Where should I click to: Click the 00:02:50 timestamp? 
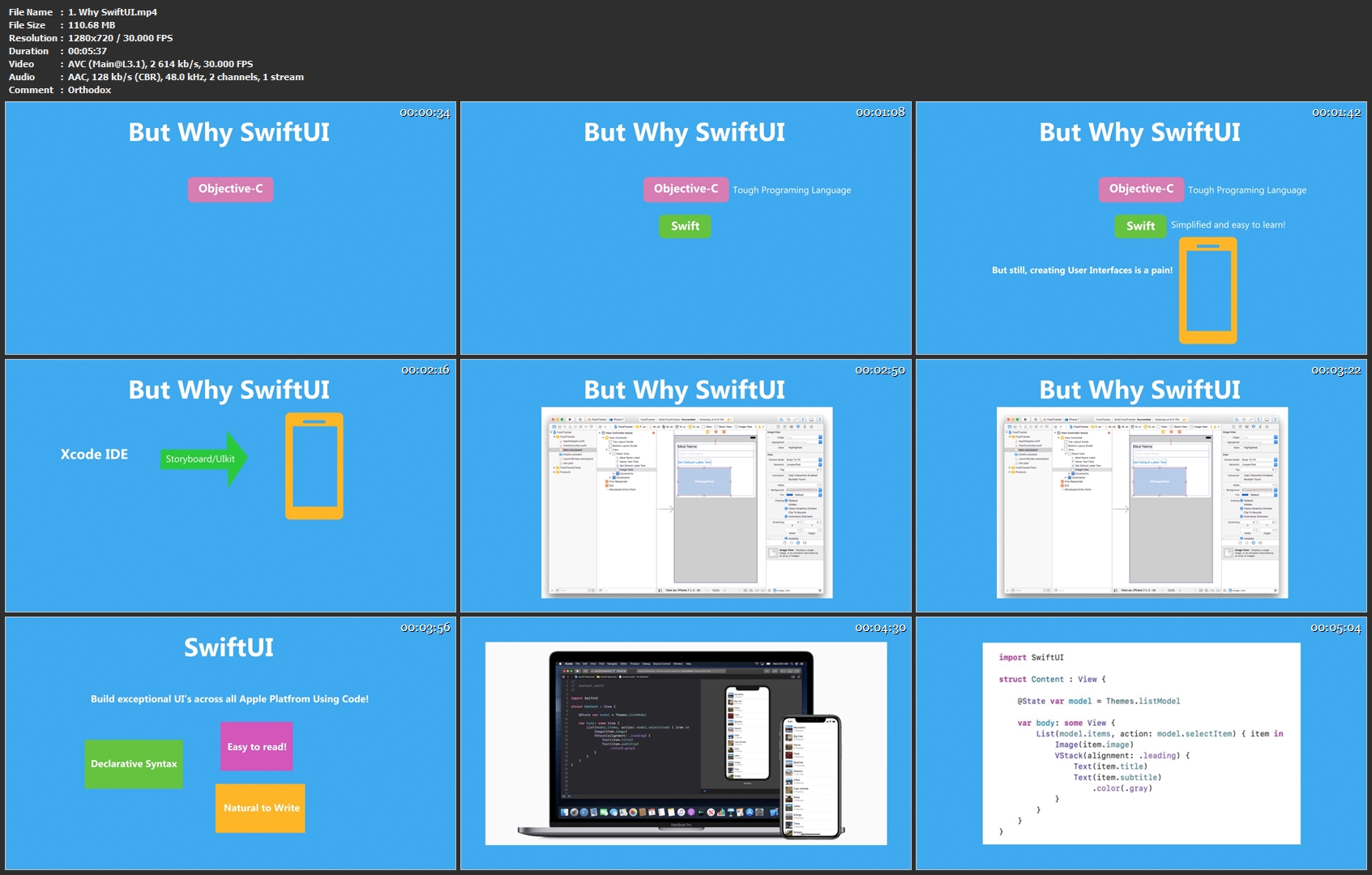[x=880, y=370]
